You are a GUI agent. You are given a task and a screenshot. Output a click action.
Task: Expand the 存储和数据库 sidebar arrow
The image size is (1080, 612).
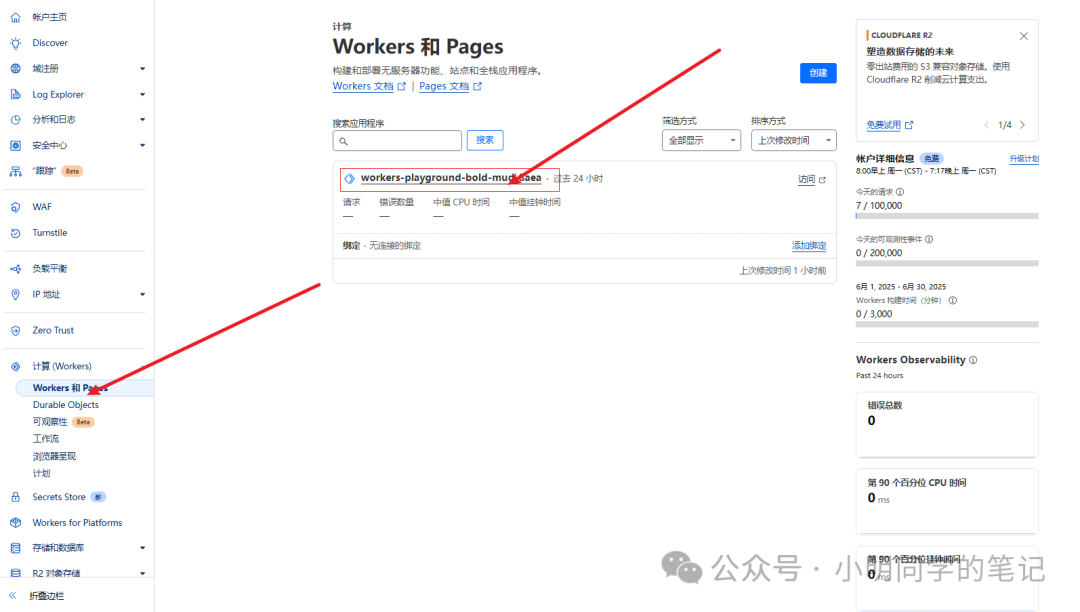[143, 548]
